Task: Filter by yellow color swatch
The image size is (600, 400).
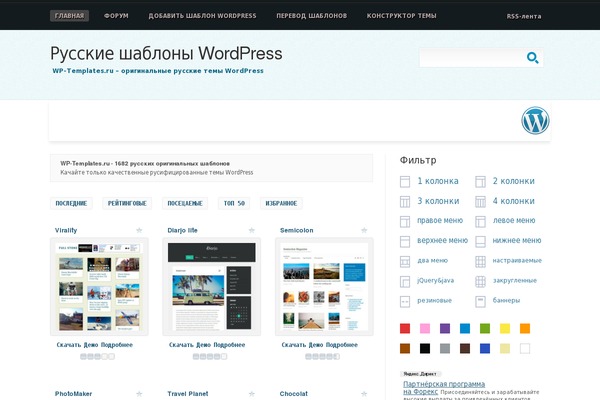Action: click(505, 328)
